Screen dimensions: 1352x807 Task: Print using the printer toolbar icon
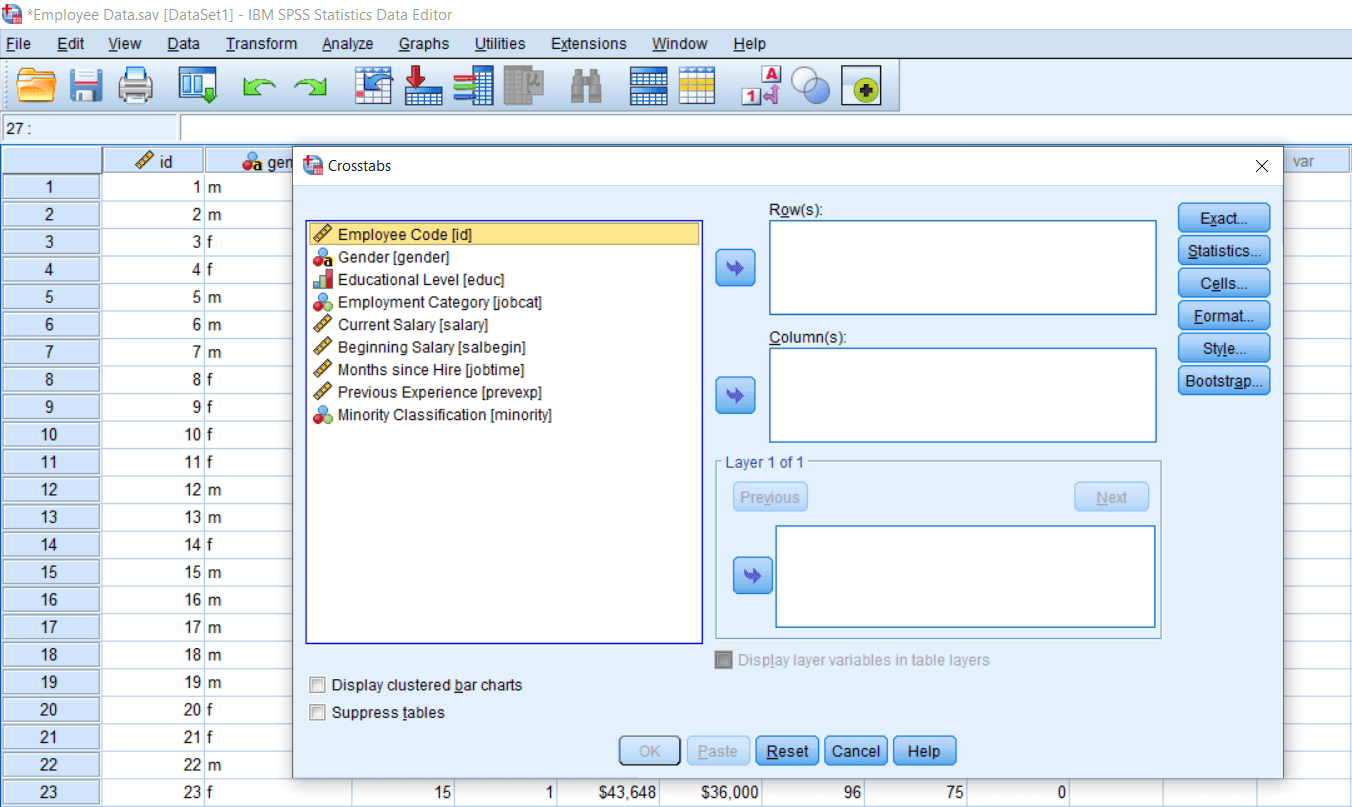(x=136, y=86)
